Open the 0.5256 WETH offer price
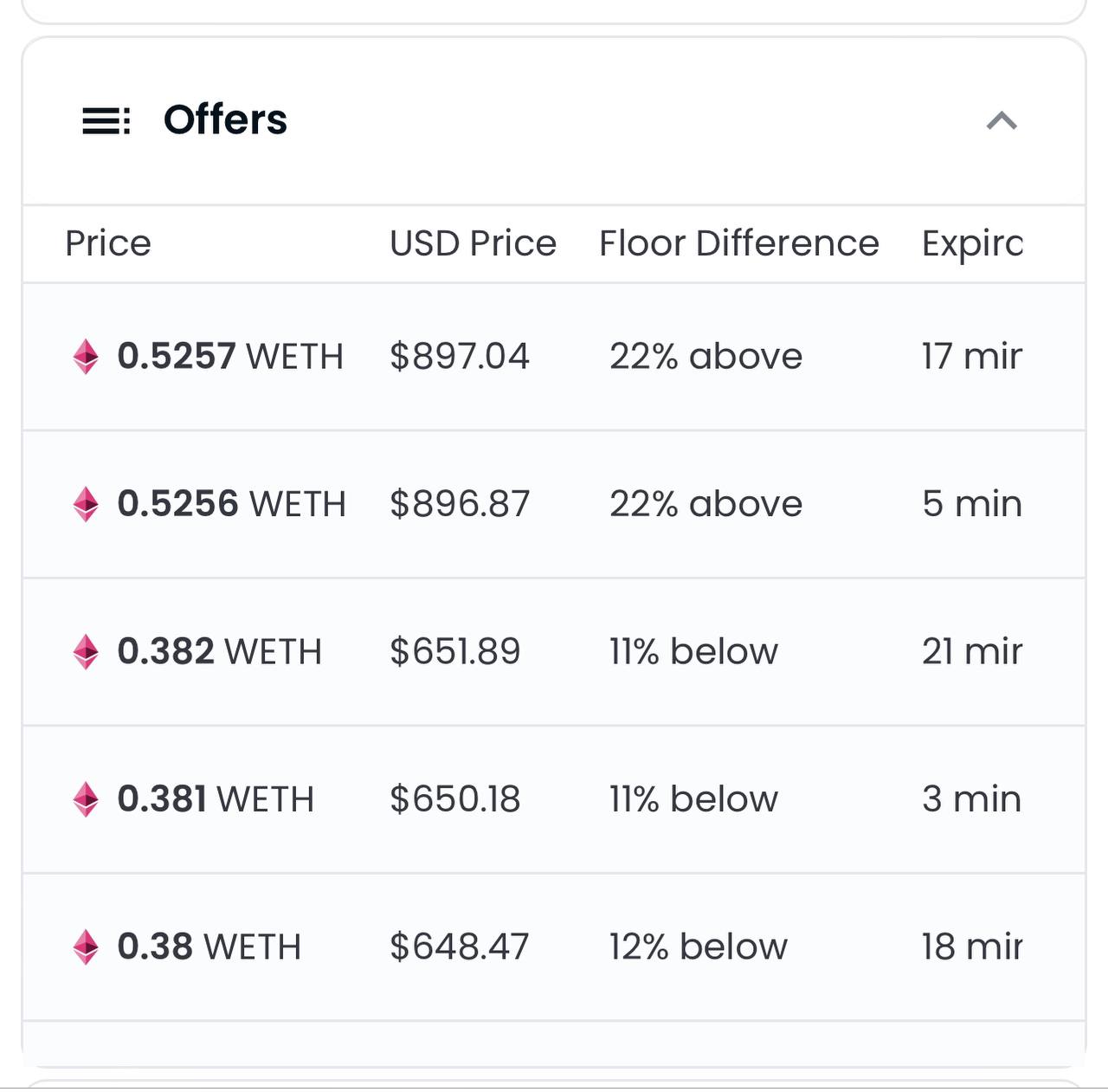This screenshot has width=1108, height=1092. pyautogui.click(x=231, y=504)
